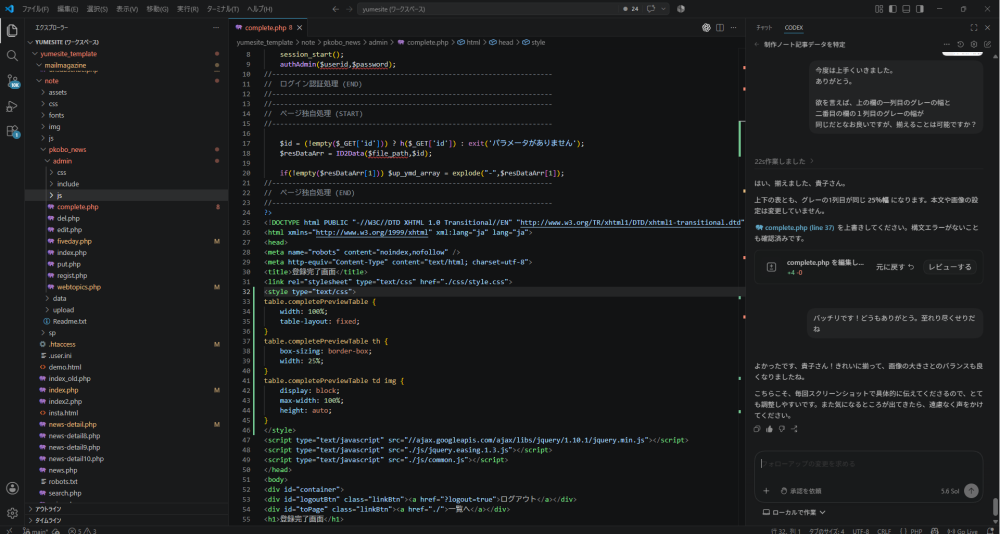Screen dimensions: 1000x534
Task: Maximize the Codex panel
Action: tap(974, 27)
